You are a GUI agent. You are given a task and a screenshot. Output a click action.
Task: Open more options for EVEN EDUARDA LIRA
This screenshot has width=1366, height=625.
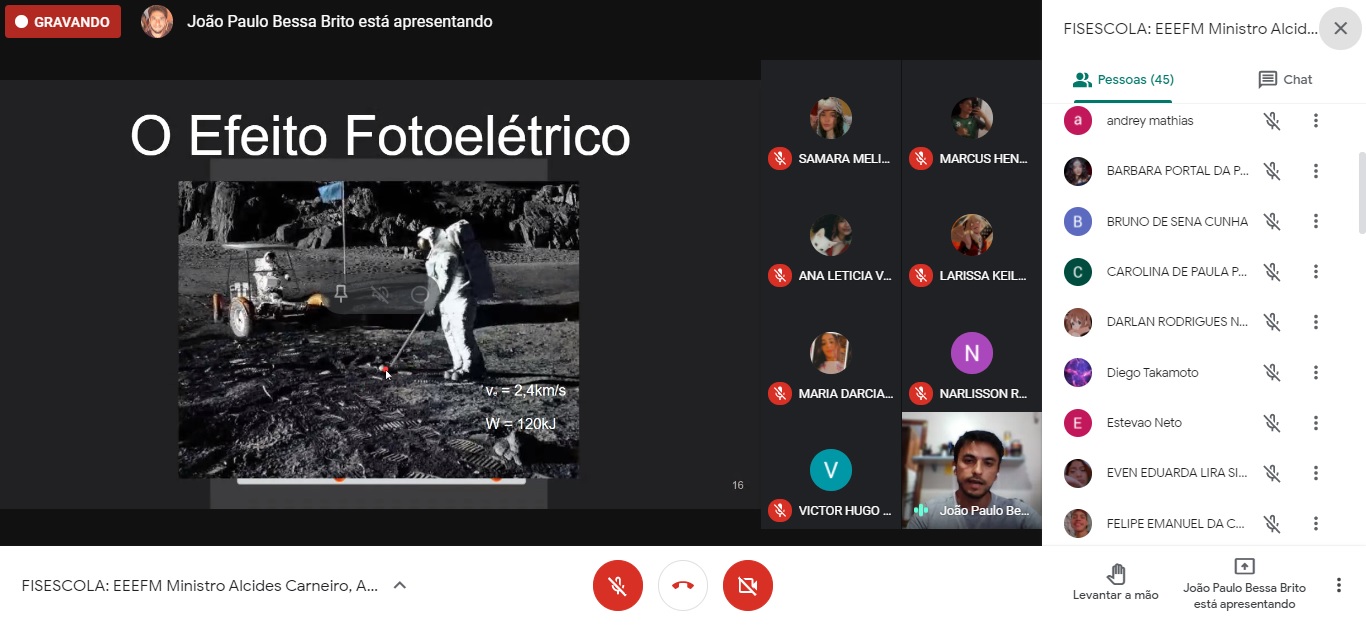(1316, 473)
